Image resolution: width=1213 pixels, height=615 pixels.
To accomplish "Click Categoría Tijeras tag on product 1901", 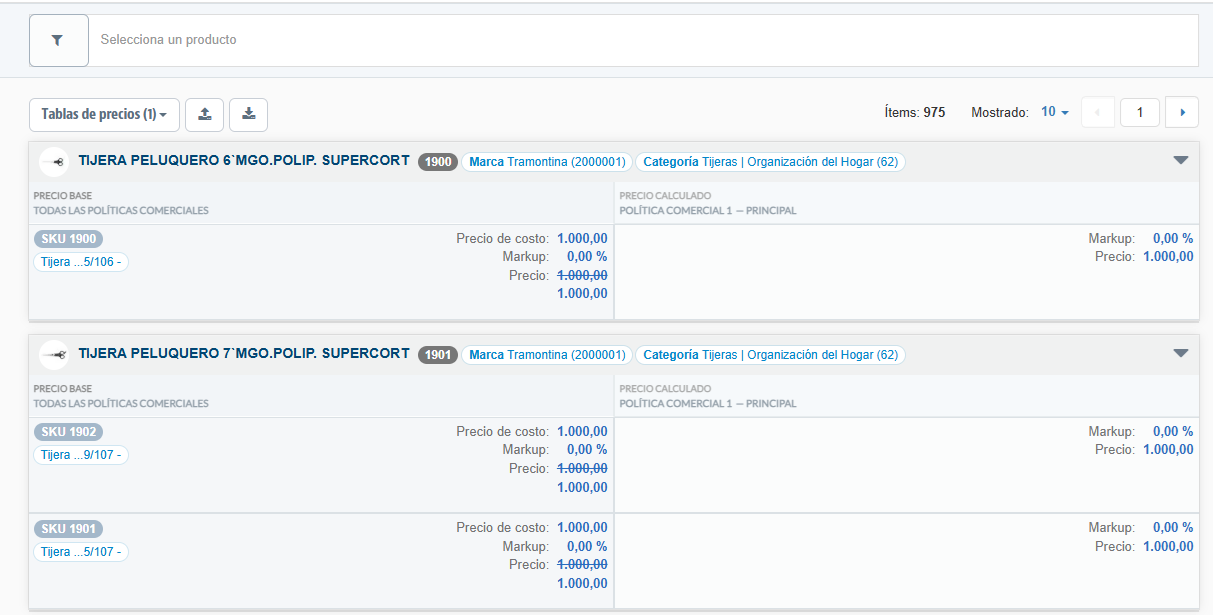I will tap(770, 355).
